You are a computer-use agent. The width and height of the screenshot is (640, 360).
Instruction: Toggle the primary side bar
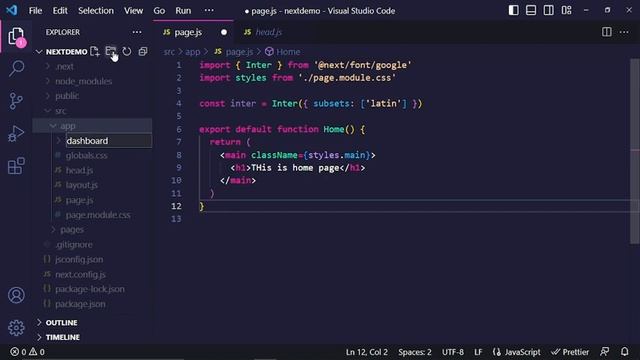click(513, 10)
